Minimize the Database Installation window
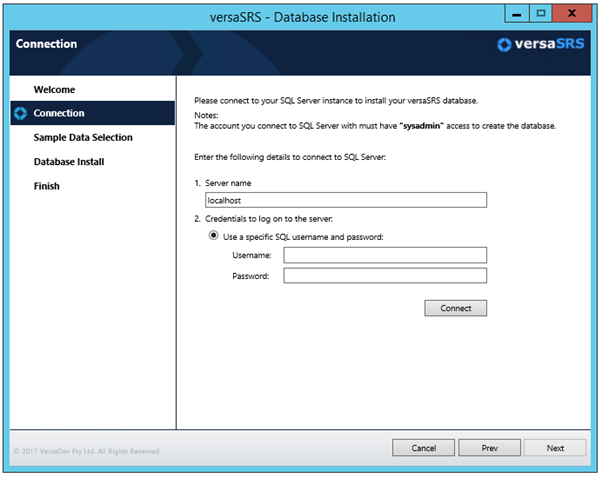The image size is (602, 478). click(517, 14)
